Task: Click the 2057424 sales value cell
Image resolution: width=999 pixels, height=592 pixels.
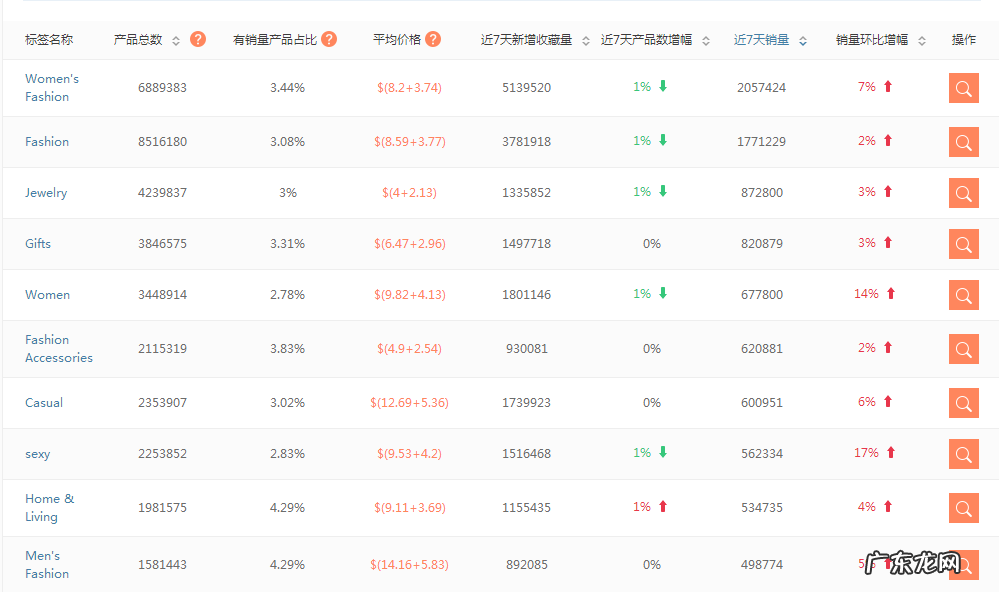Action: click(x=760, y=87)
